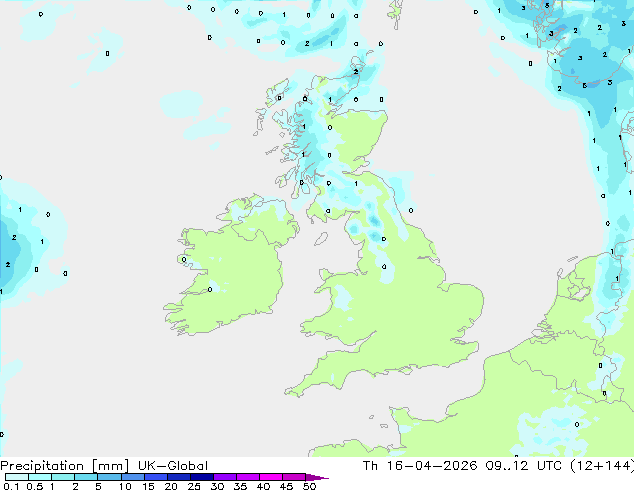Click the 25–30 mm dark navy swatch
Viewport: 634px width, 490px height.
tap(201, 477)
